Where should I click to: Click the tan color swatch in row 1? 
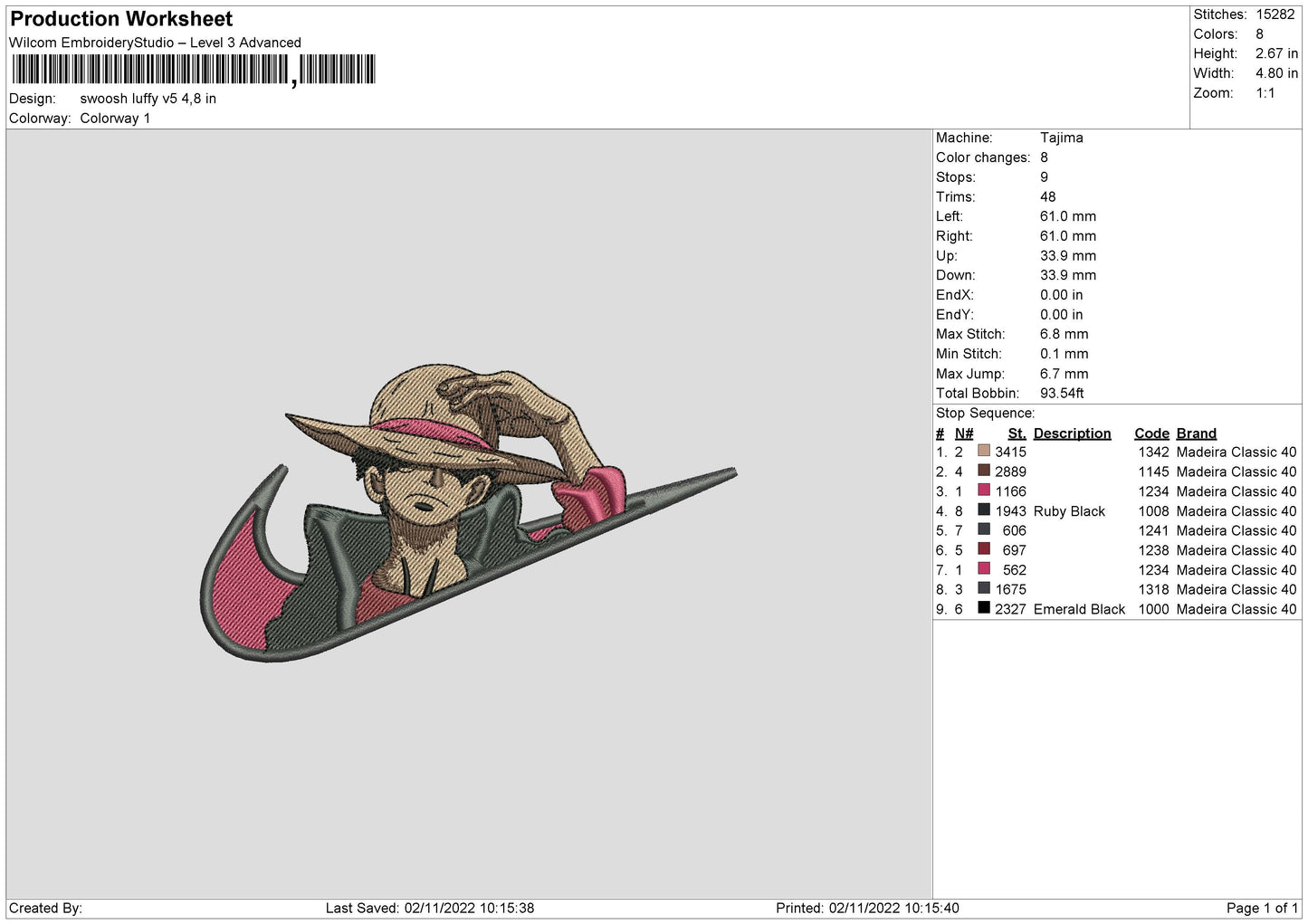click(984, 451)
